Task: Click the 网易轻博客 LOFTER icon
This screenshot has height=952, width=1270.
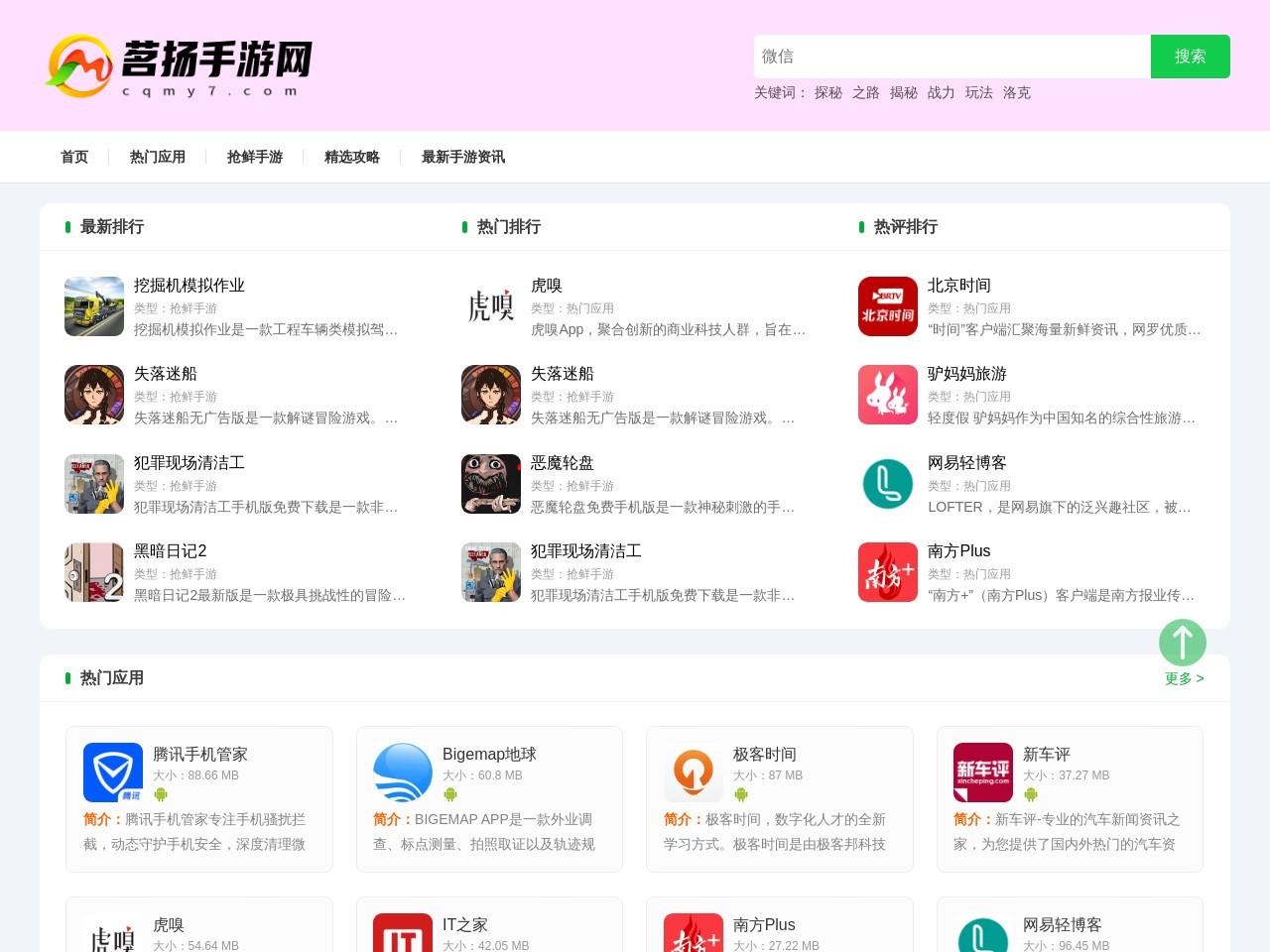Action: coord(887,484)
